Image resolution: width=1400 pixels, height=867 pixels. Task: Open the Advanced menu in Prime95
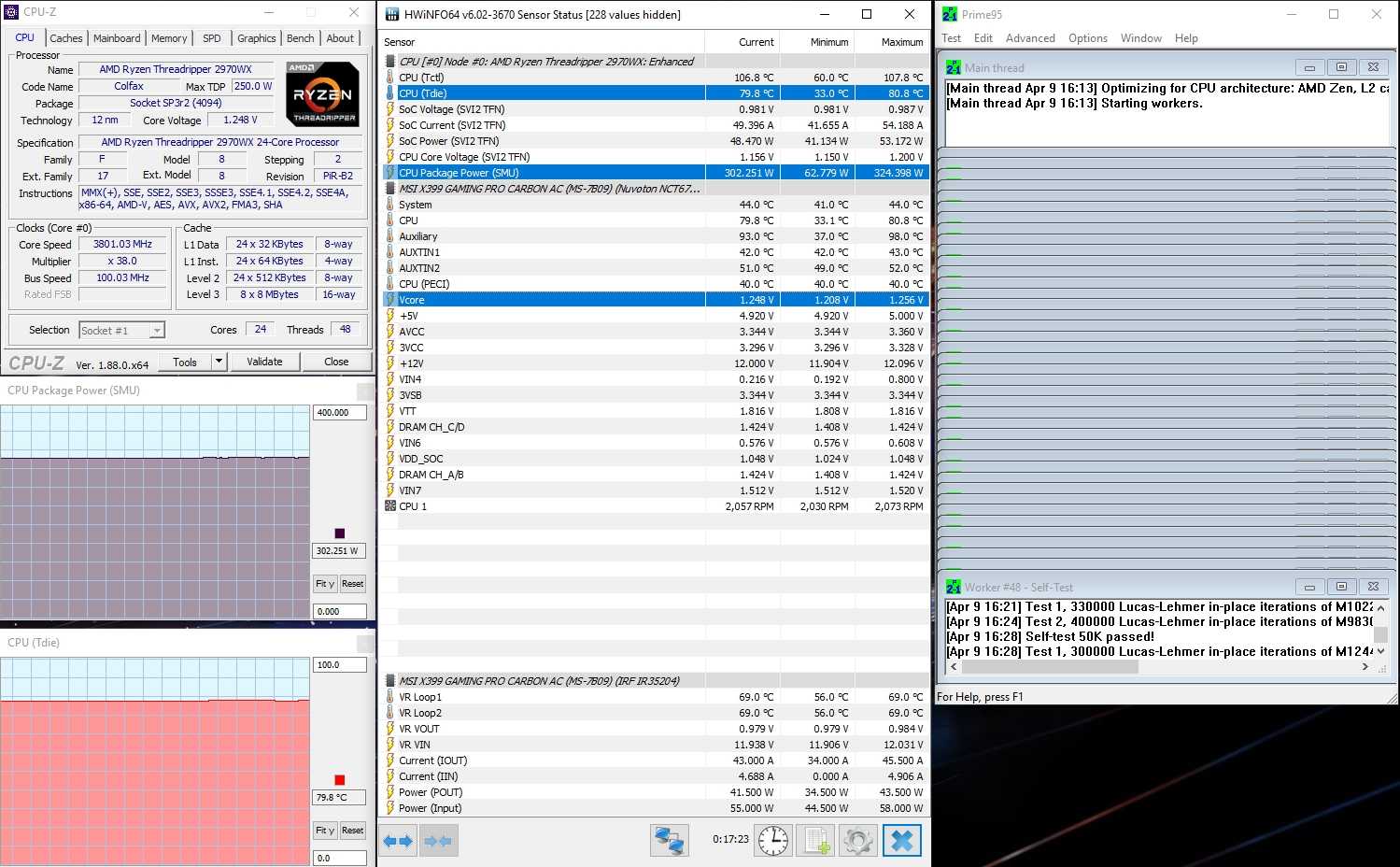[1029, 38]
